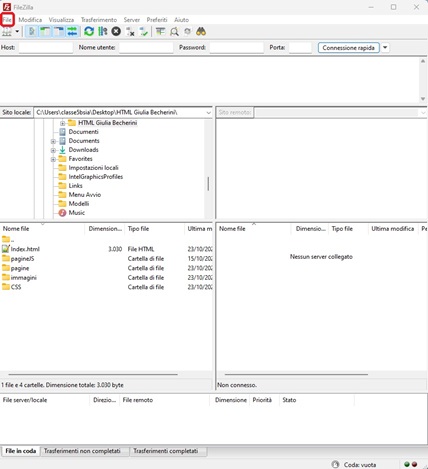Expand the Favorites tree node

pos(53,159)
